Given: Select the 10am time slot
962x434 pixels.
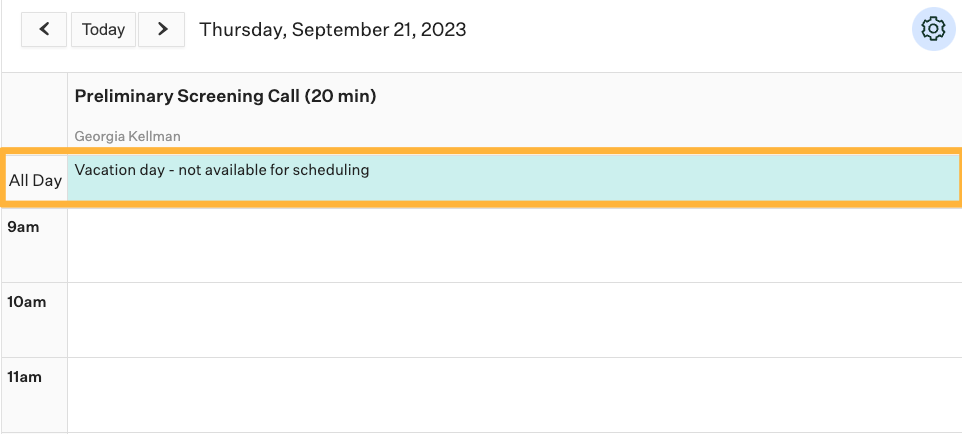Looking at the screenshot, I should 514,320.
